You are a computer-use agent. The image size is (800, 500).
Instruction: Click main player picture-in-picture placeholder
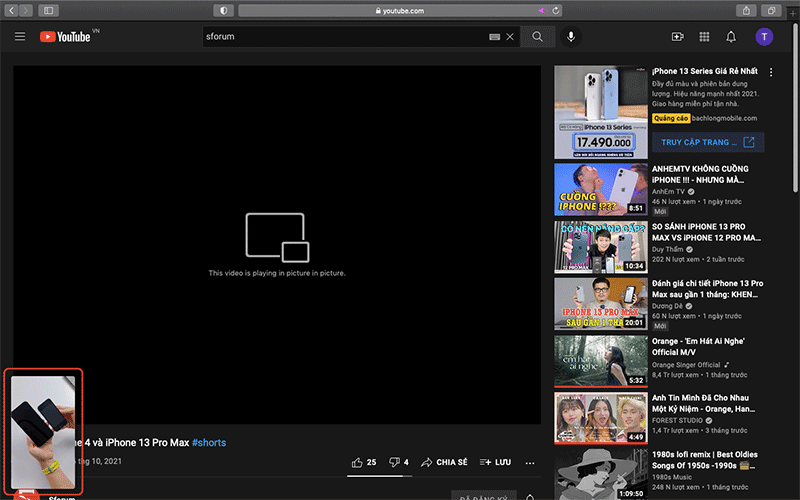(277, 244)
